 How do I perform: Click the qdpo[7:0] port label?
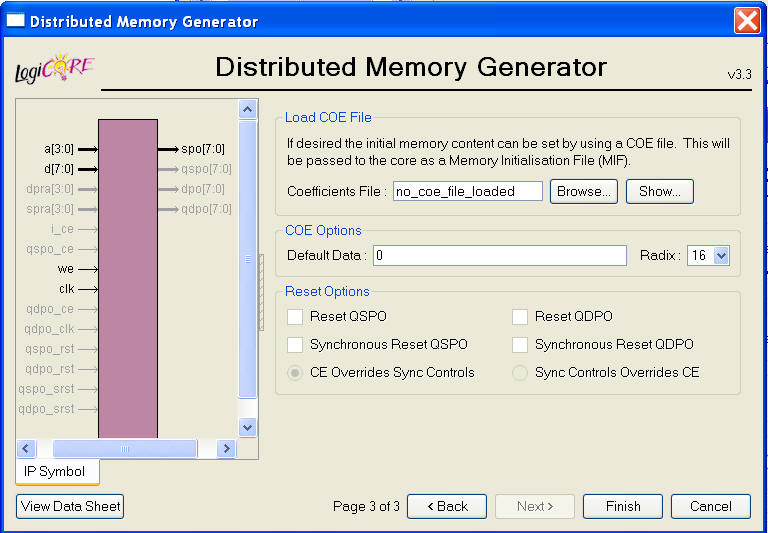[x=206, y=209]
